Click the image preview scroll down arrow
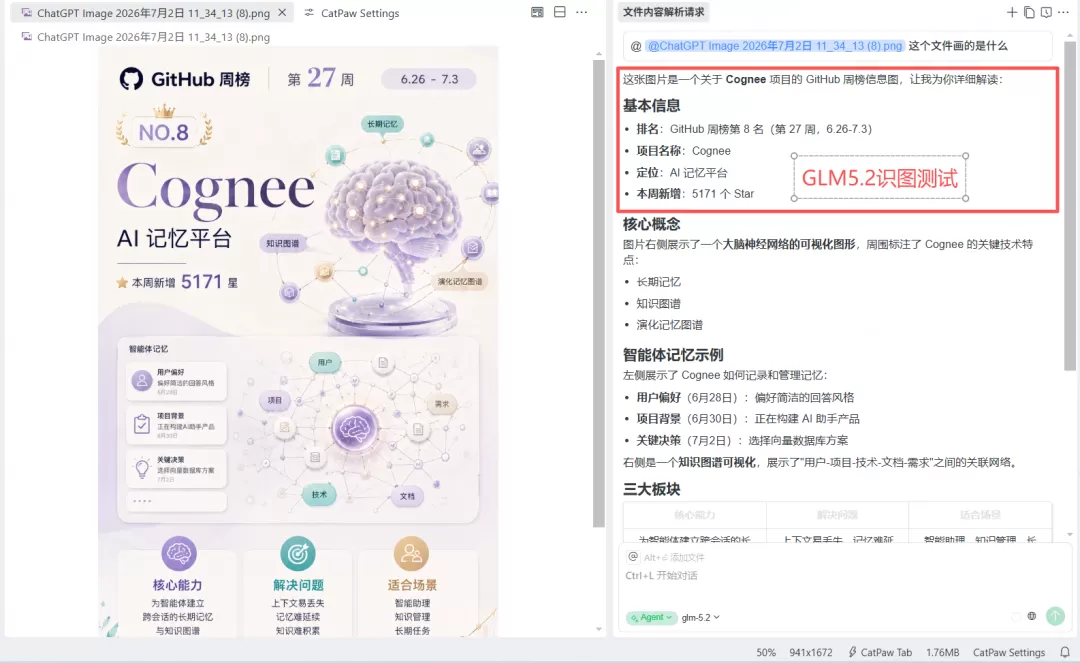This screenshot has height=663, width=1080. click(599, 629)
